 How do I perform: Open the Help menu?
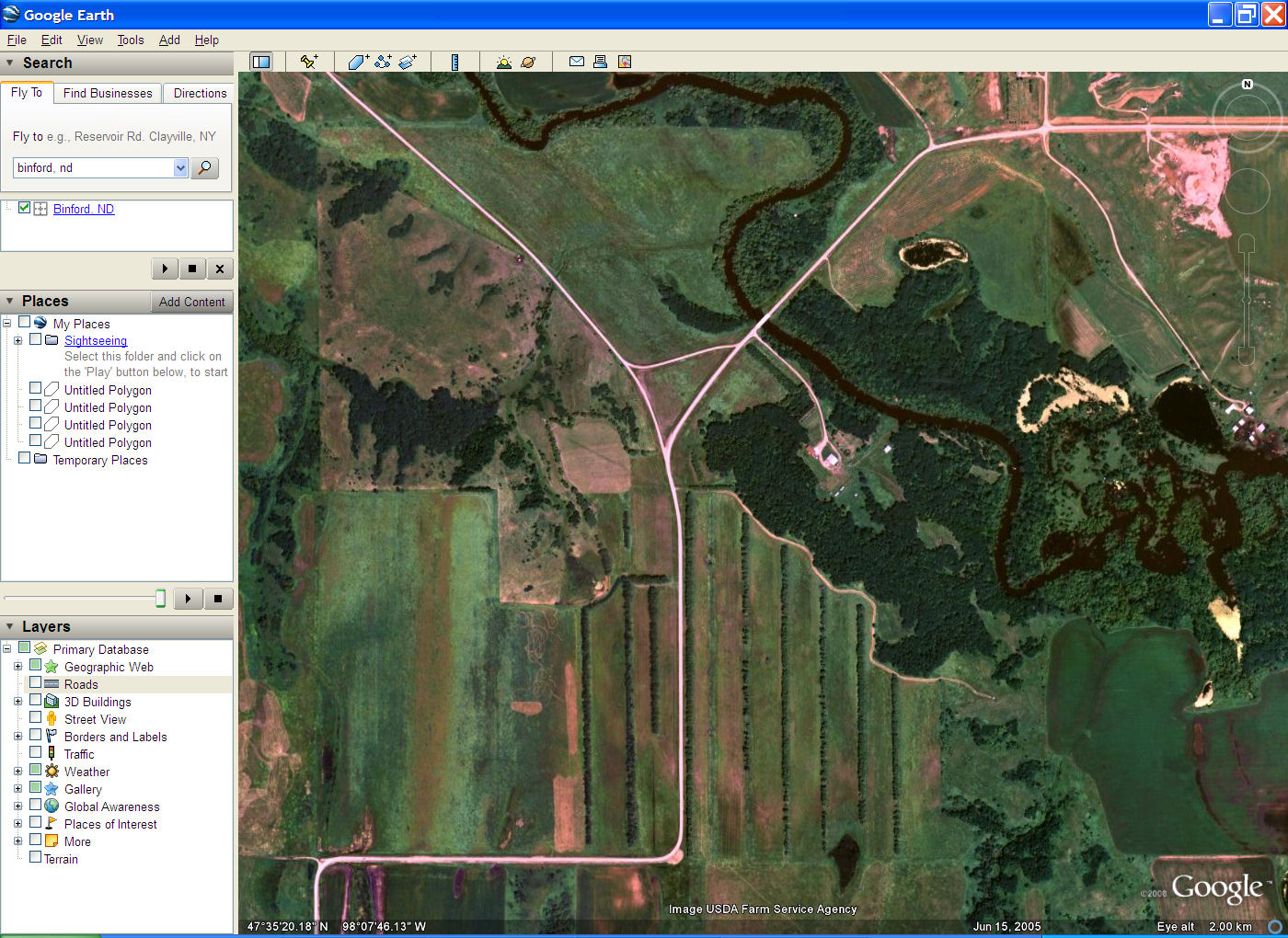[x=207, y=40]
